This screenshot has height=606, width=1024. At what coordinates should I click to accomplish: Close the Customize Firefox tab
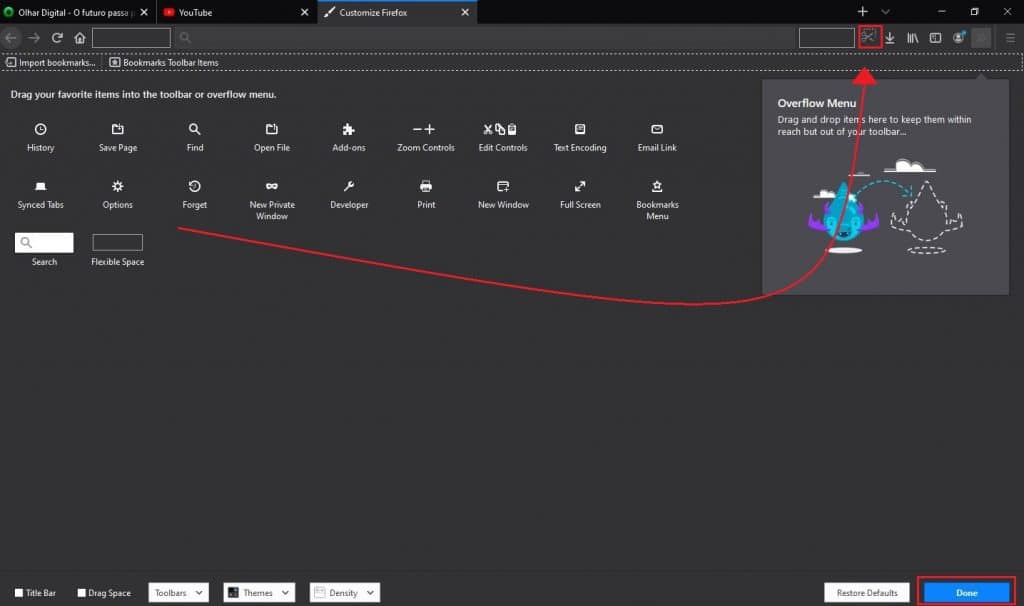point(465,12)
